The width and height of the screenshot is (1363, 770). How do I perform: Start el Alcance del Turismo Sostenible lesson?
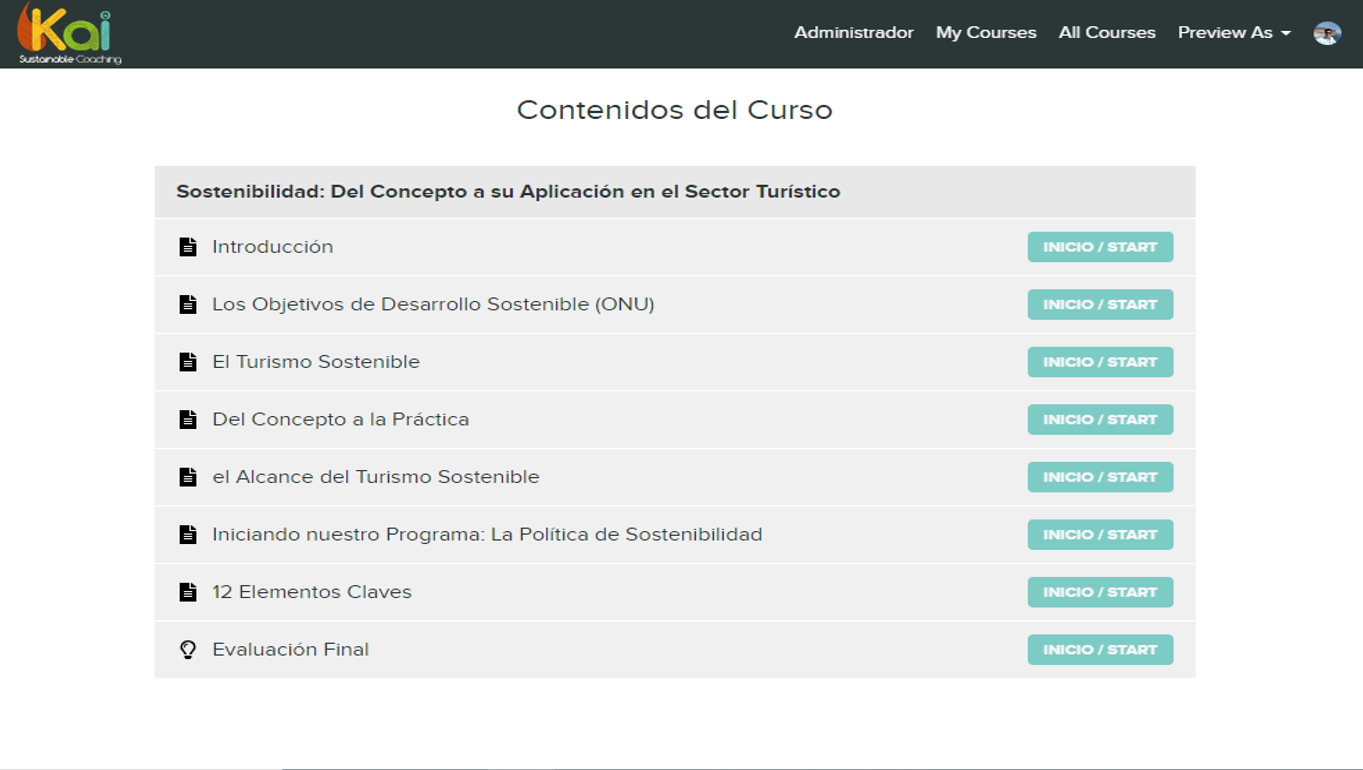point(1099,477)
